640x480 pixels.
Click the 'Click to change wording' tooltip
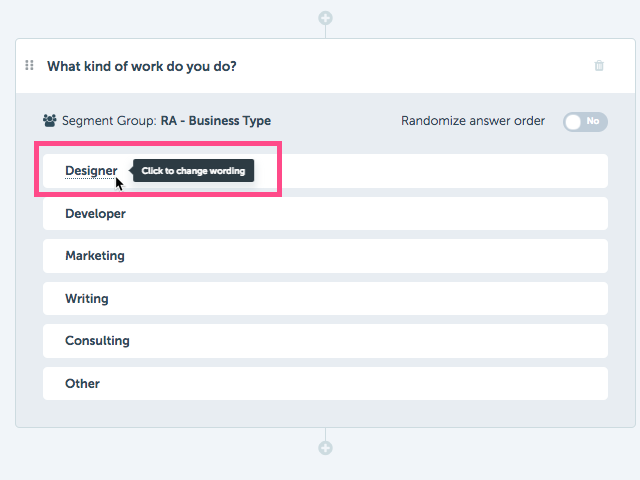tap(193, 171)
